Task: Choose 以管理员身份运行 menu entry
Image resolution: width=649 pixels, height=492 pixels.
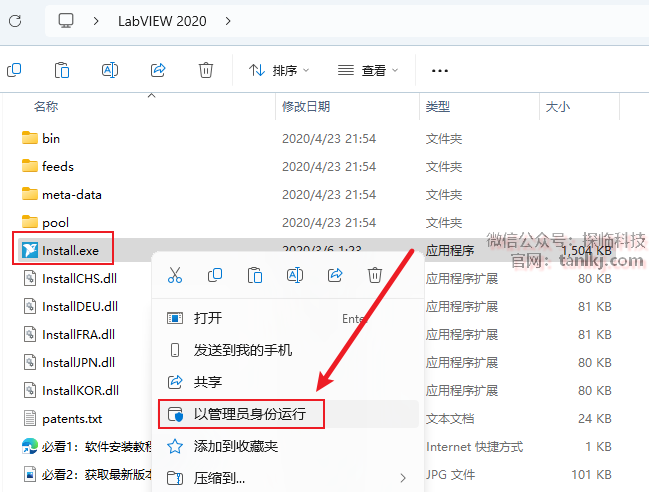Action: 289,414
